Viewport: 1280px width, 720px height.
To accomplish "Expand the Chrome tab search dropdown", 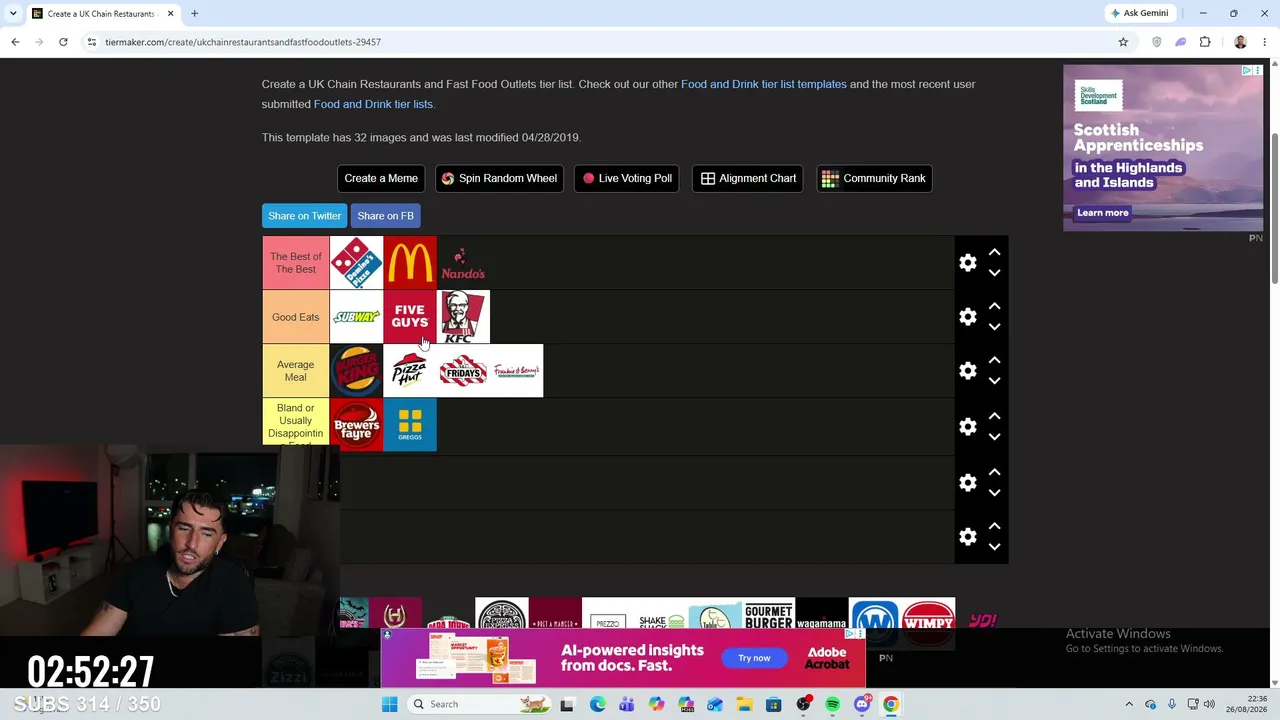I will pos(13,13).
